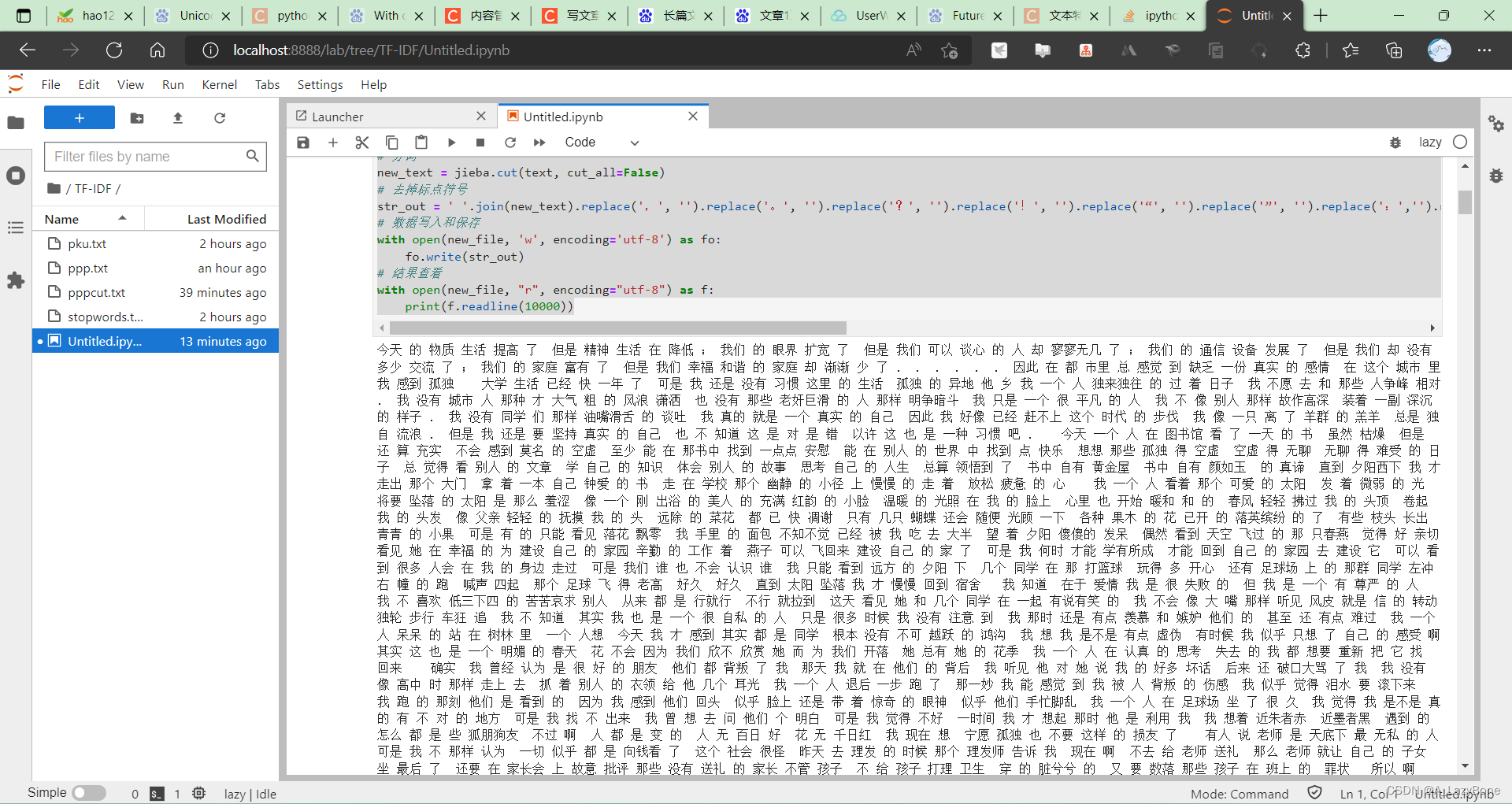Click the notebook vertical scrollbar thumb
The width and height of the screenshot is (1512, 804).
click(1465, 202)
